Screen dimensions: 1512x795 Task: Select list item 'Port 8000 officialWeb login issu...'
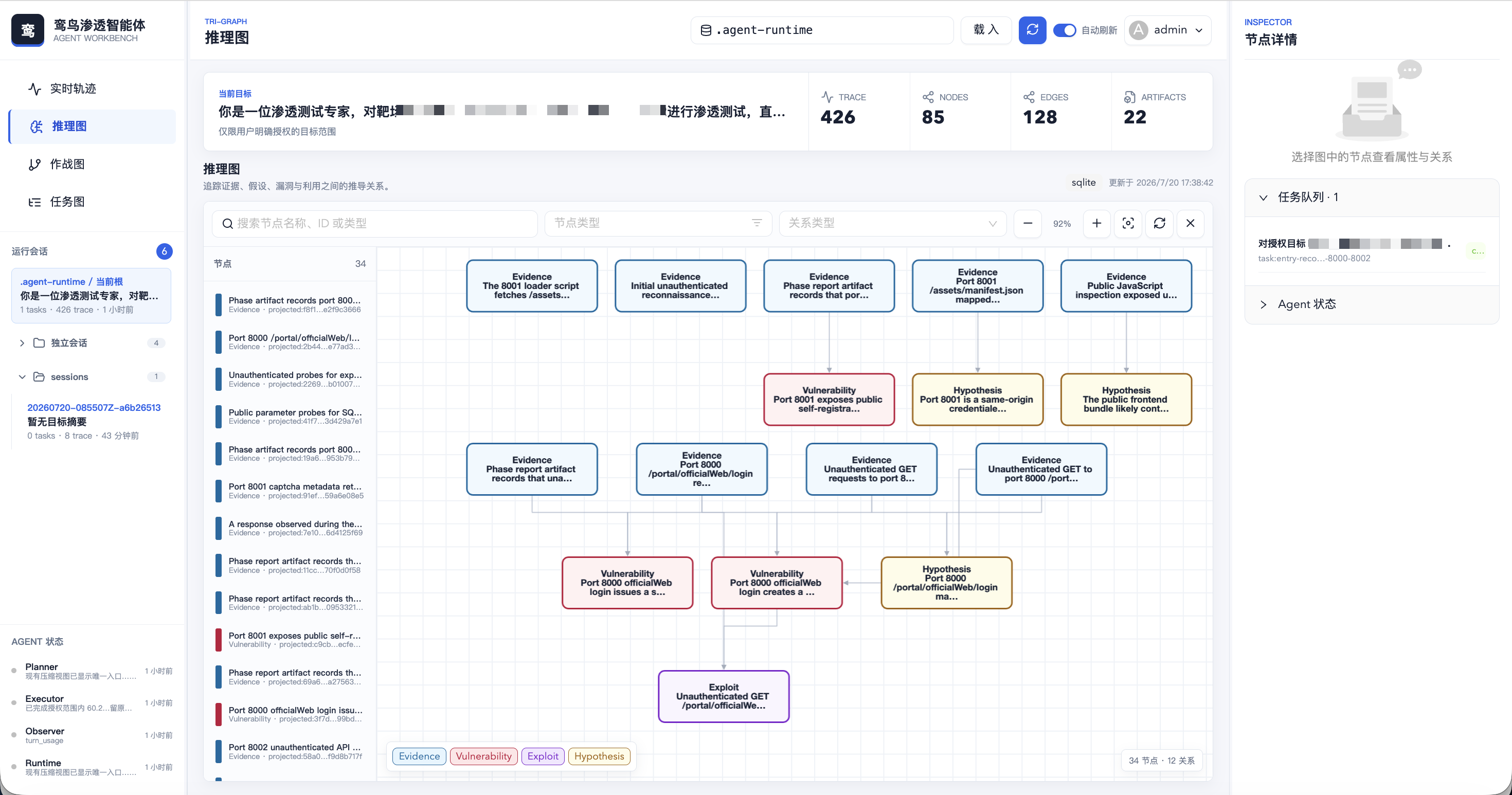click(290, 714)
